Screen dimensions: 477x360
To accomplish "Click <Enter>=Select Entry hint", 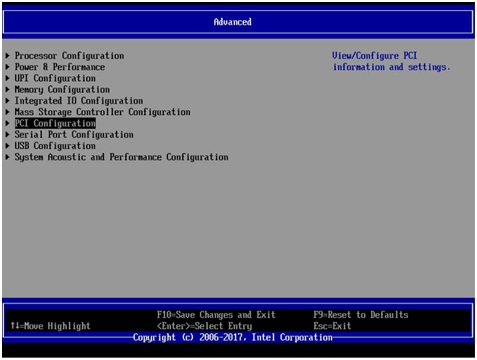I will [204, 326].
